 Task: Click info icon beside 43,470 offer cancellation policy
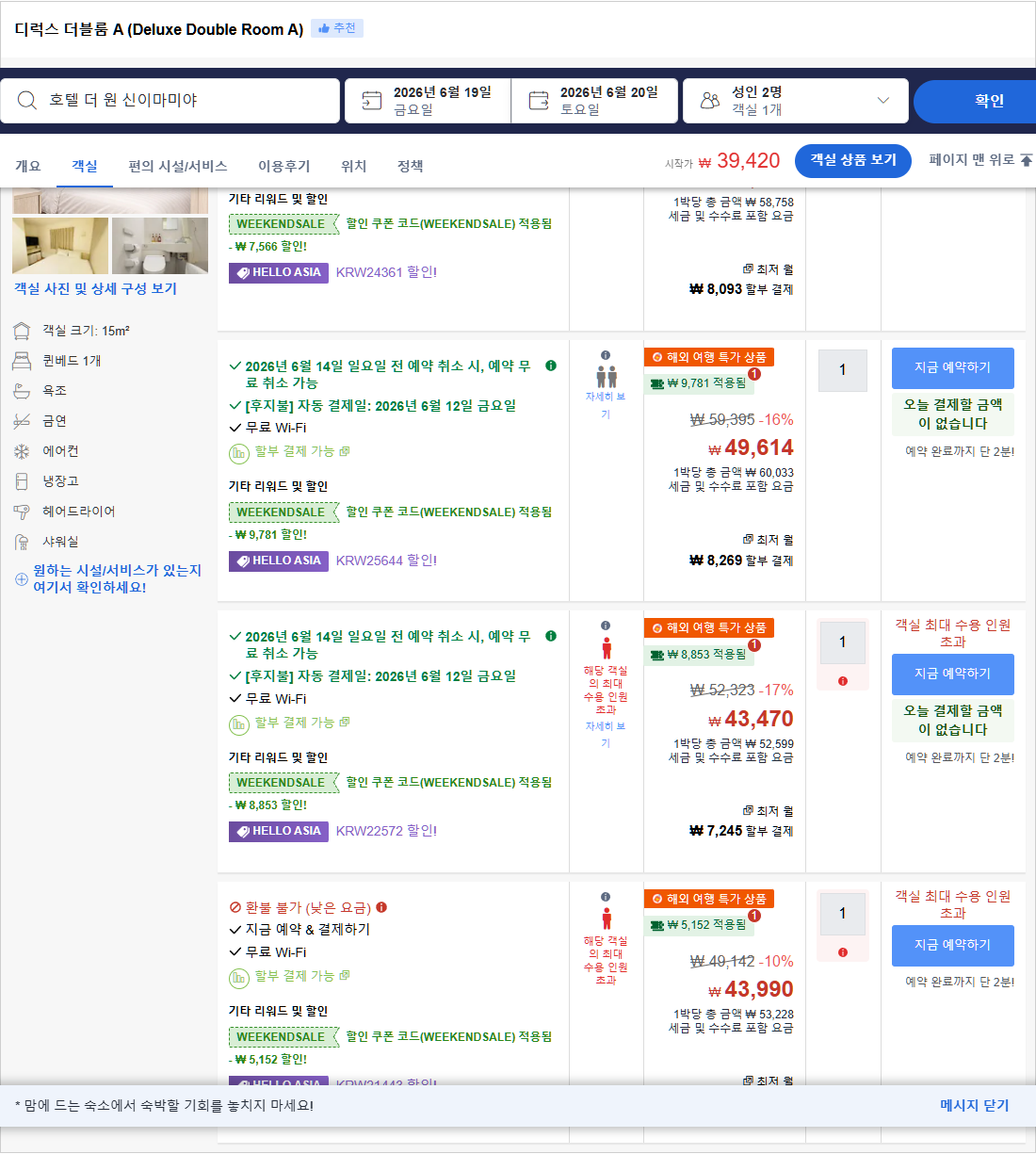[551, 636]
